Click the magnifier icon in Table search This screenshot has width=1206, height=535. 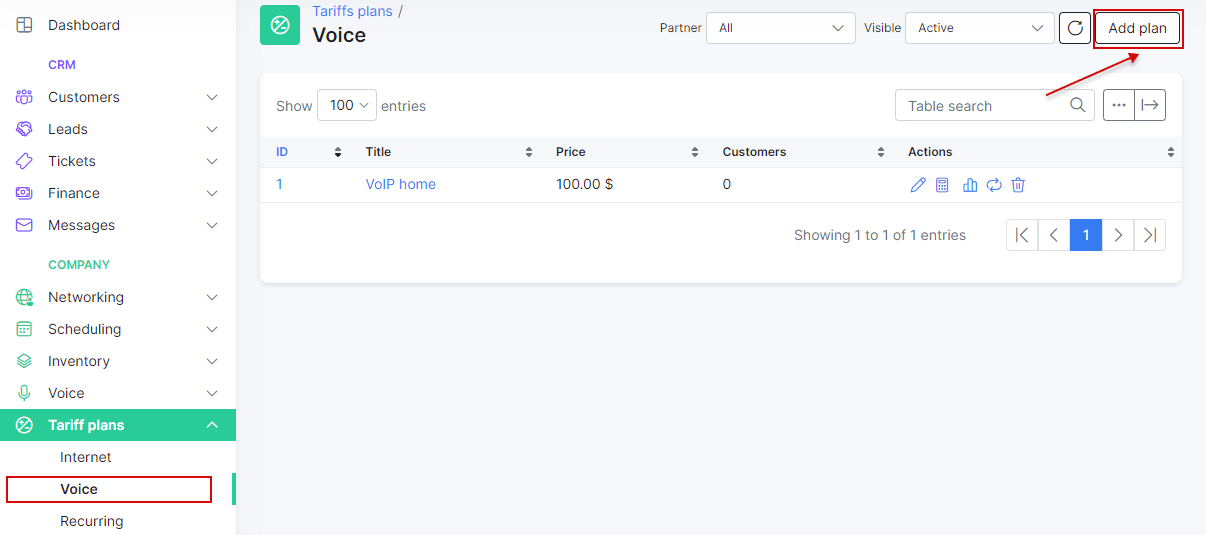coord(1078,105)
